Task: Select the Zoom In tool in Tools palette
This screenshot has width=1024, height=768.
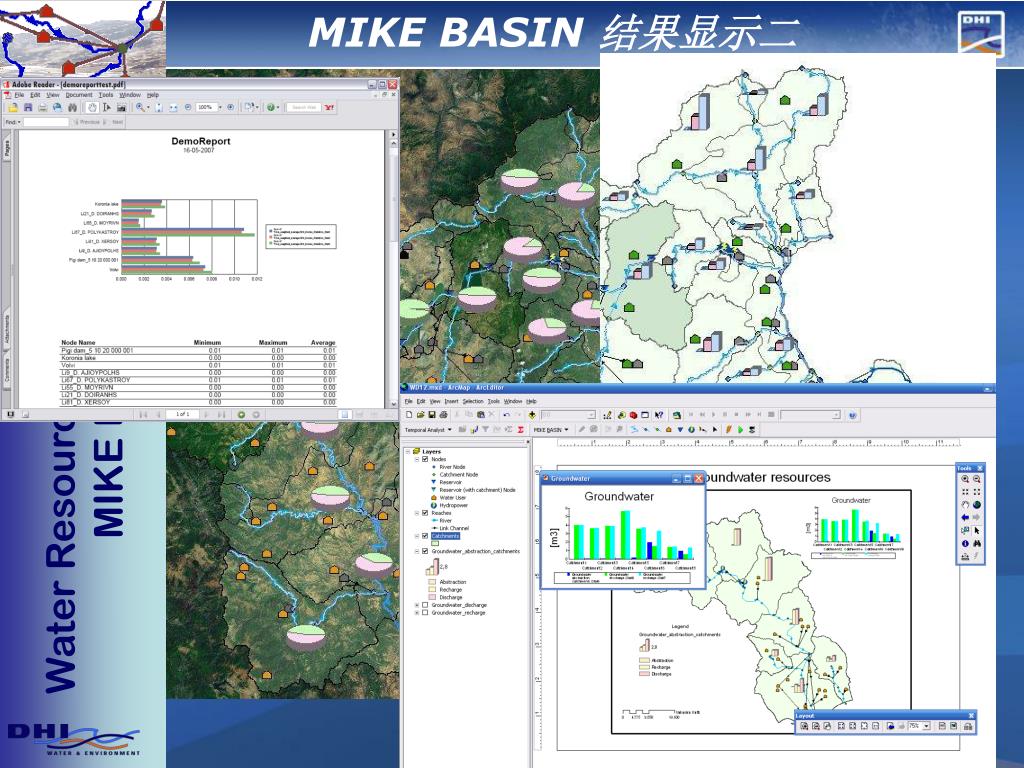Action: click(x=965, y=479)
